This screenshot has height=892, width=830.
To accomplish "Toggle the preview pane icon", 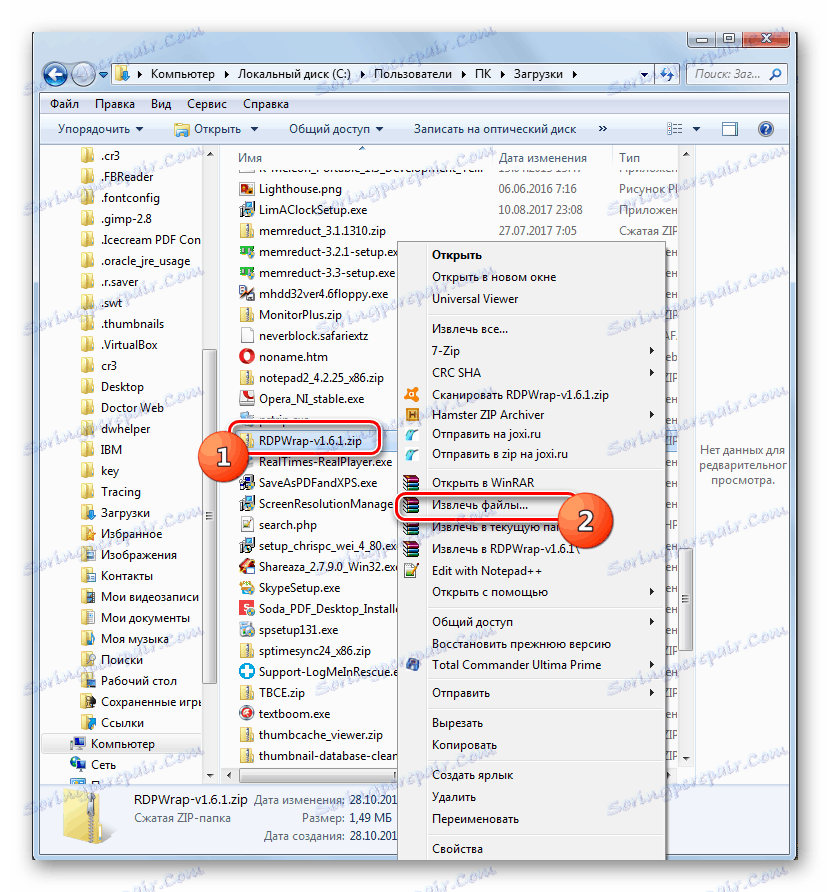I will pyautogui.click(x=729, y=129).
